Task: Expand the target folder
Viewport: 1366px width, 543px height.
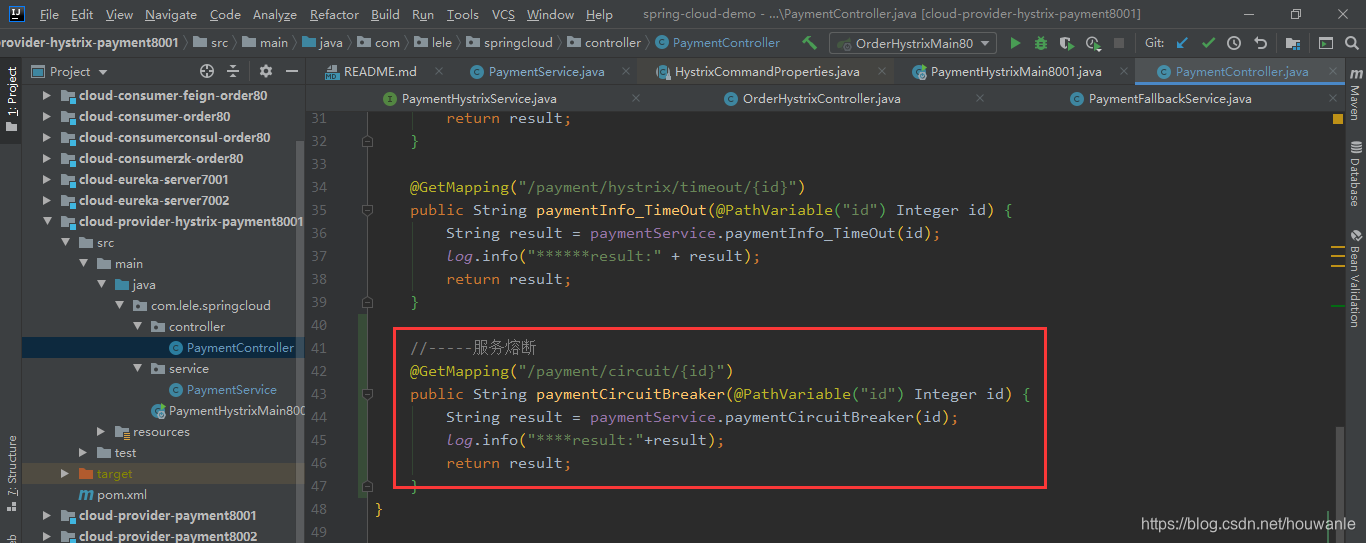Action: [65, 474]
